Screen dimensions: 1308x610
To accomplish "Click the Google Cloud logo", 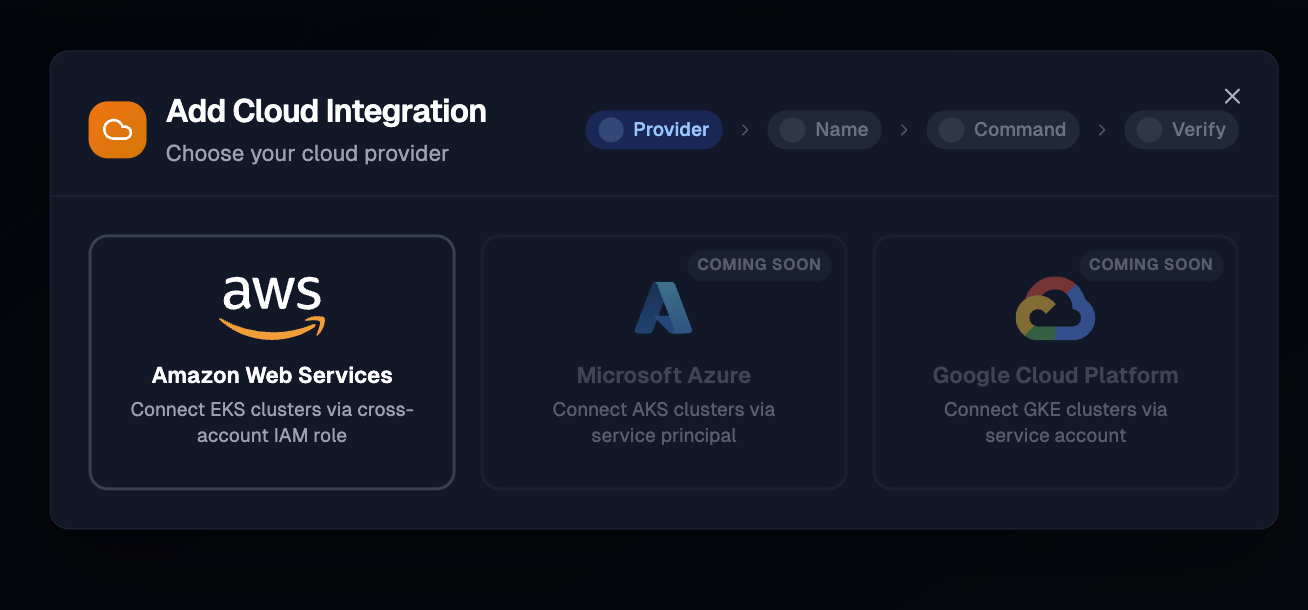I will (1055, 308).
